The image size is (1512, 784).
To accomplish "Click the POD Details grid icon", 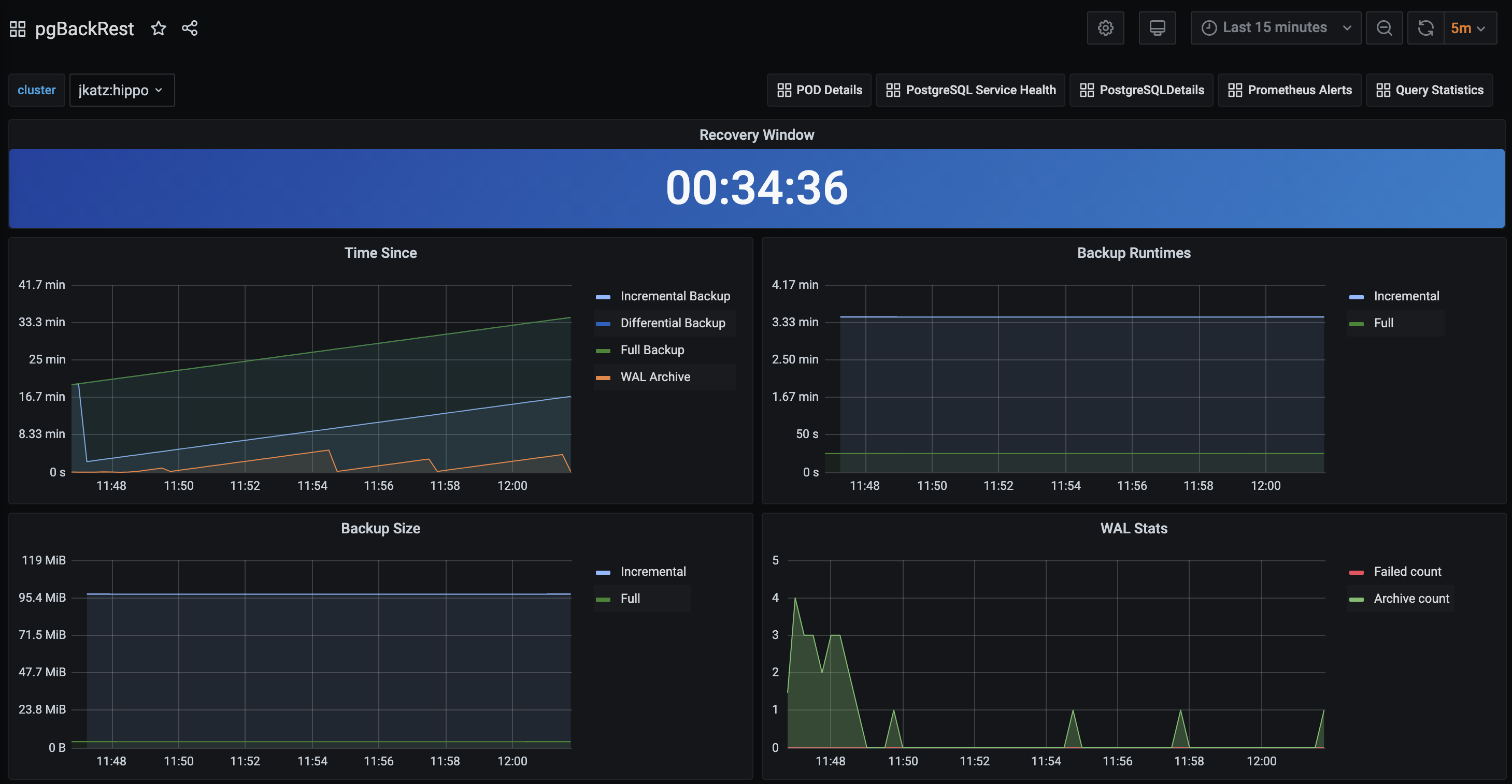I will pos(784,90).
